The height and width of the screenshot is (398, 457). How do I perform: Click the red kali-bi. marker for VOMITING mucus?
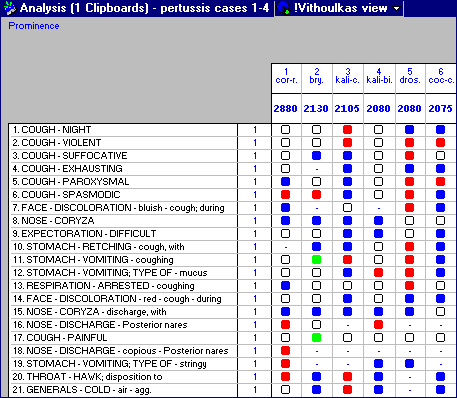(x=378, y=273)
